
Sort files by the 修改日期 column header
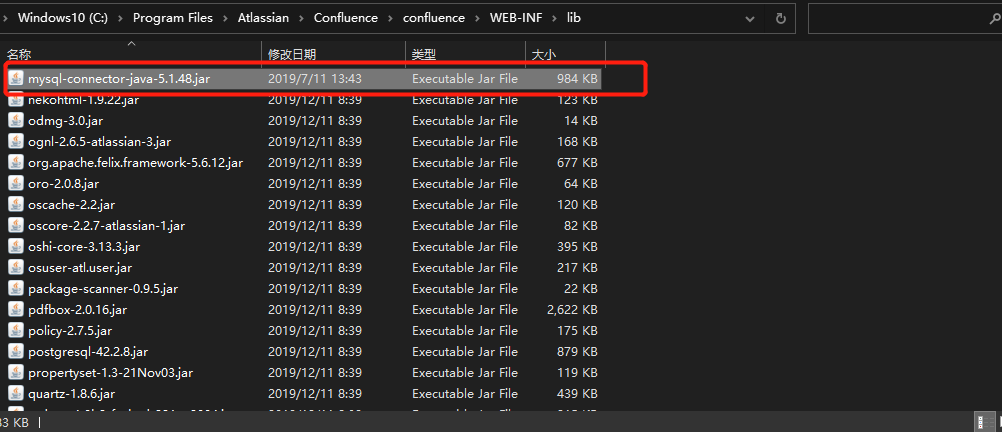tap(292, 53)
